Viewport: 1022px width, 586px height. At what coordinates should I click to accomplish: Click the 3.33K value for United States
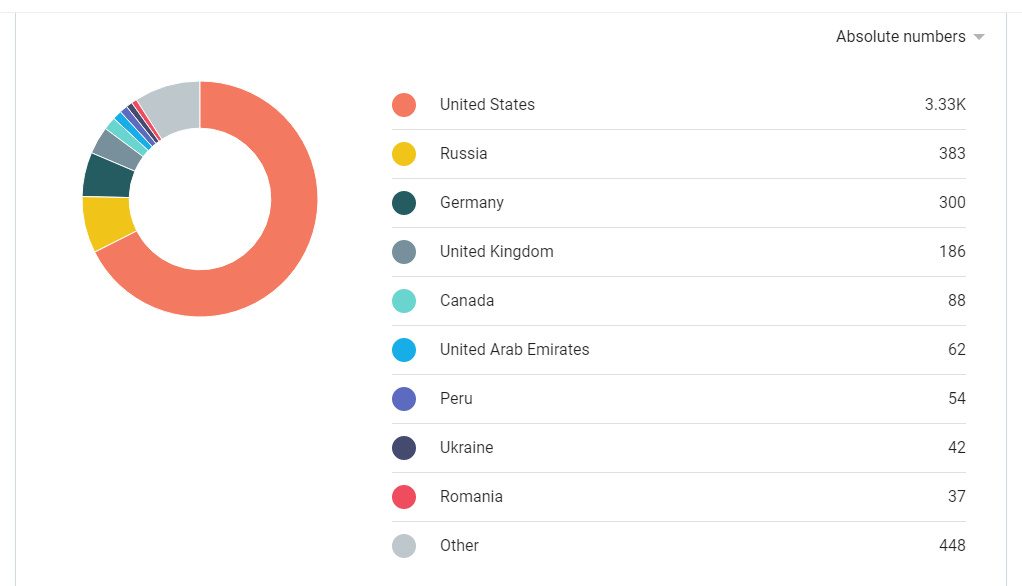[x=945, y=105]
